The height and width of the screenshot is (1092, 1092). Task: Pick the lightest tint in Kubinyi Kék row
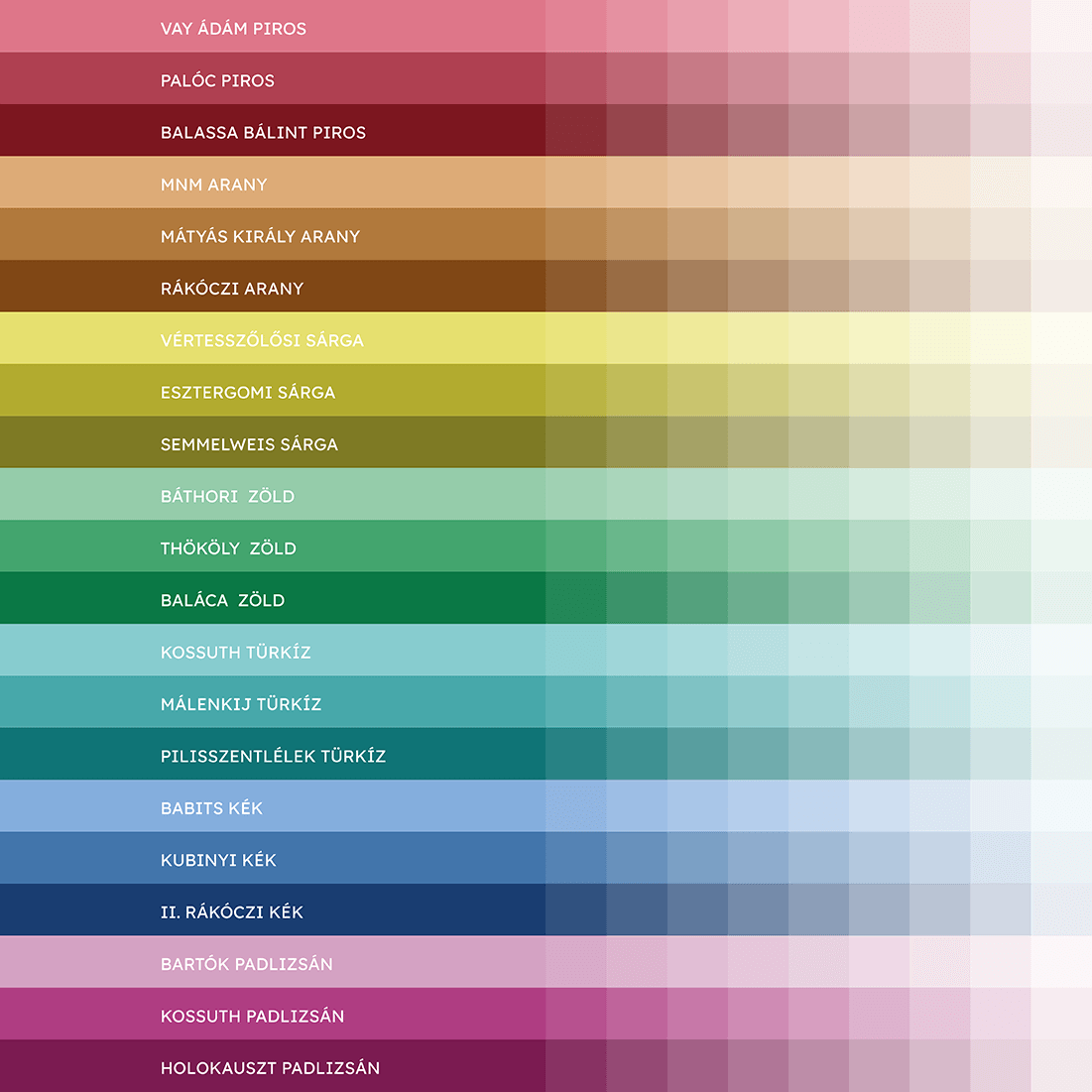(x=1061, y=858)
